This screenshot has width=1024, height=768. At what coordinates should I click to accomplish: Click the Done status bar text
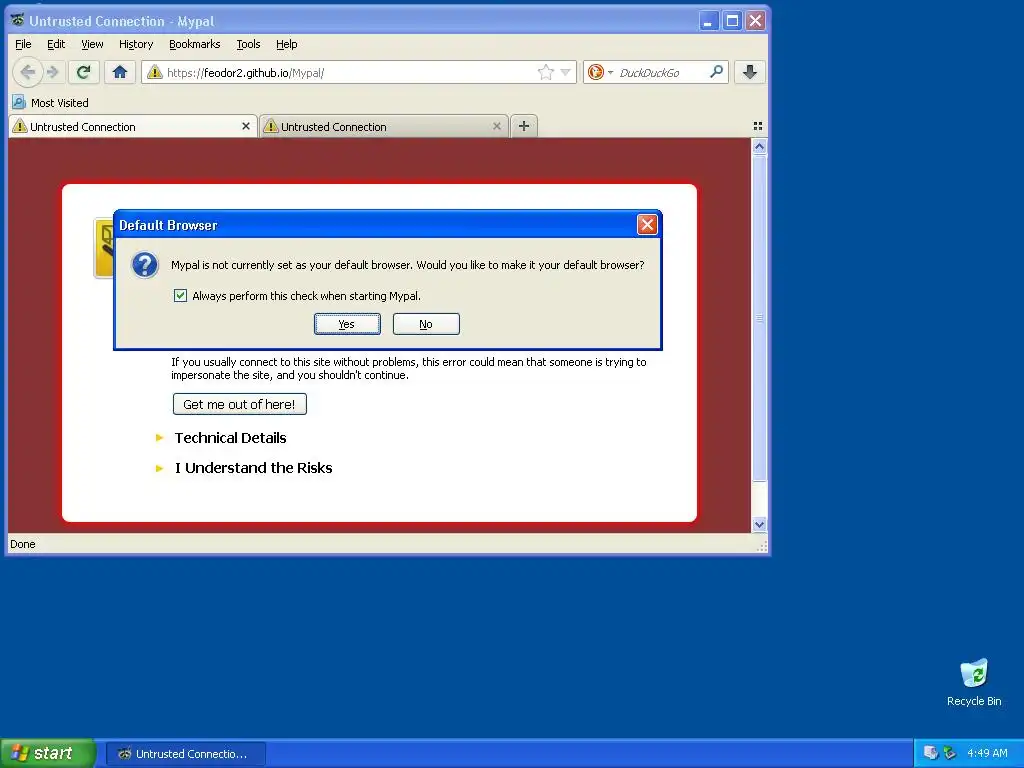[23, 544]
